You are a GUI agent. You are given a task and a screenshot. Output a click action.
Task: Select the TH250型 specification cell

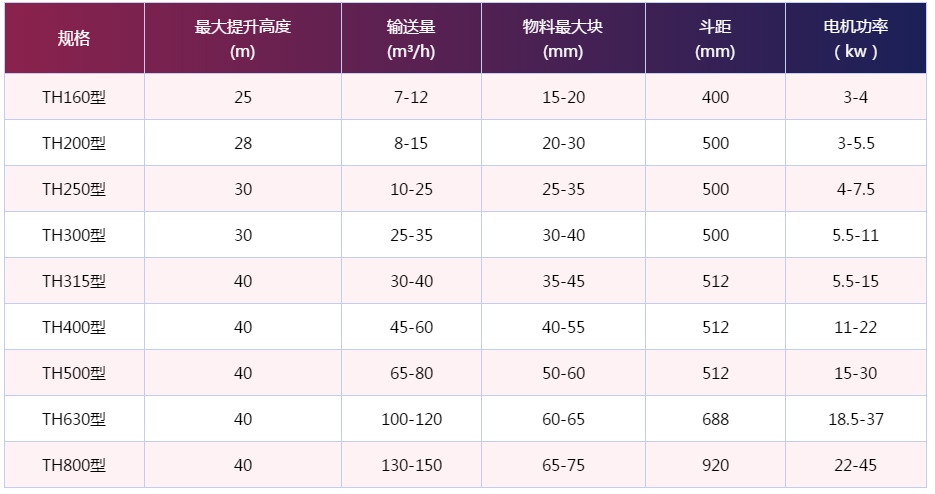[74, 189]
